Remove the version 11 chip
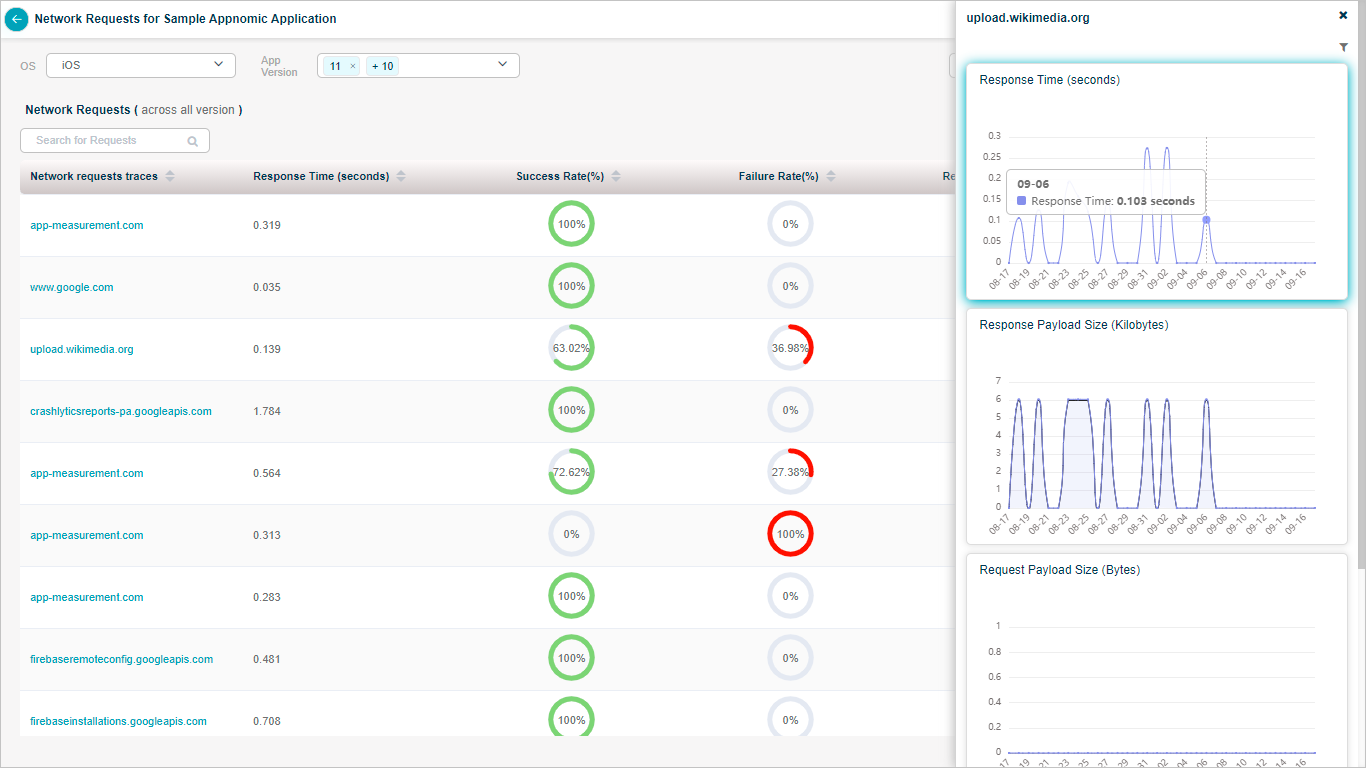The width and height of the screenshot is (1366, 768). coord(352,66)
